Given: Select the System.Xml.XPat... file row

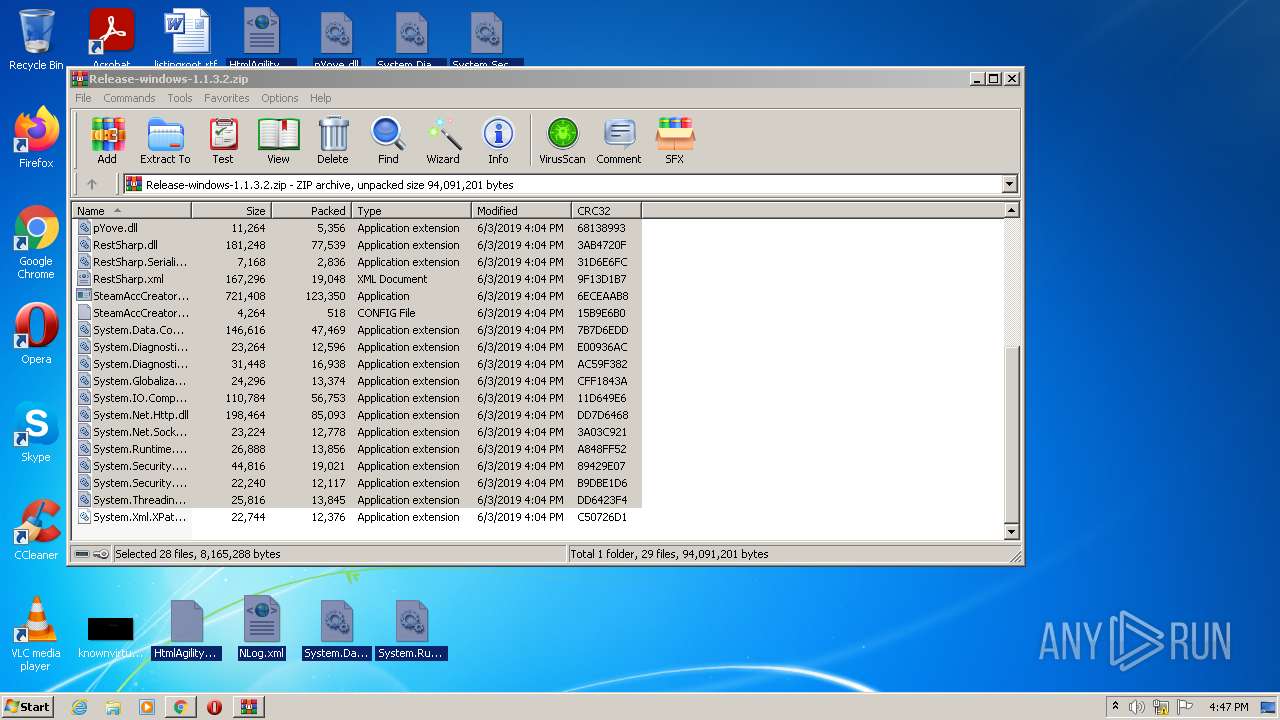Looking at the screenshot, I should click(139, 517).
